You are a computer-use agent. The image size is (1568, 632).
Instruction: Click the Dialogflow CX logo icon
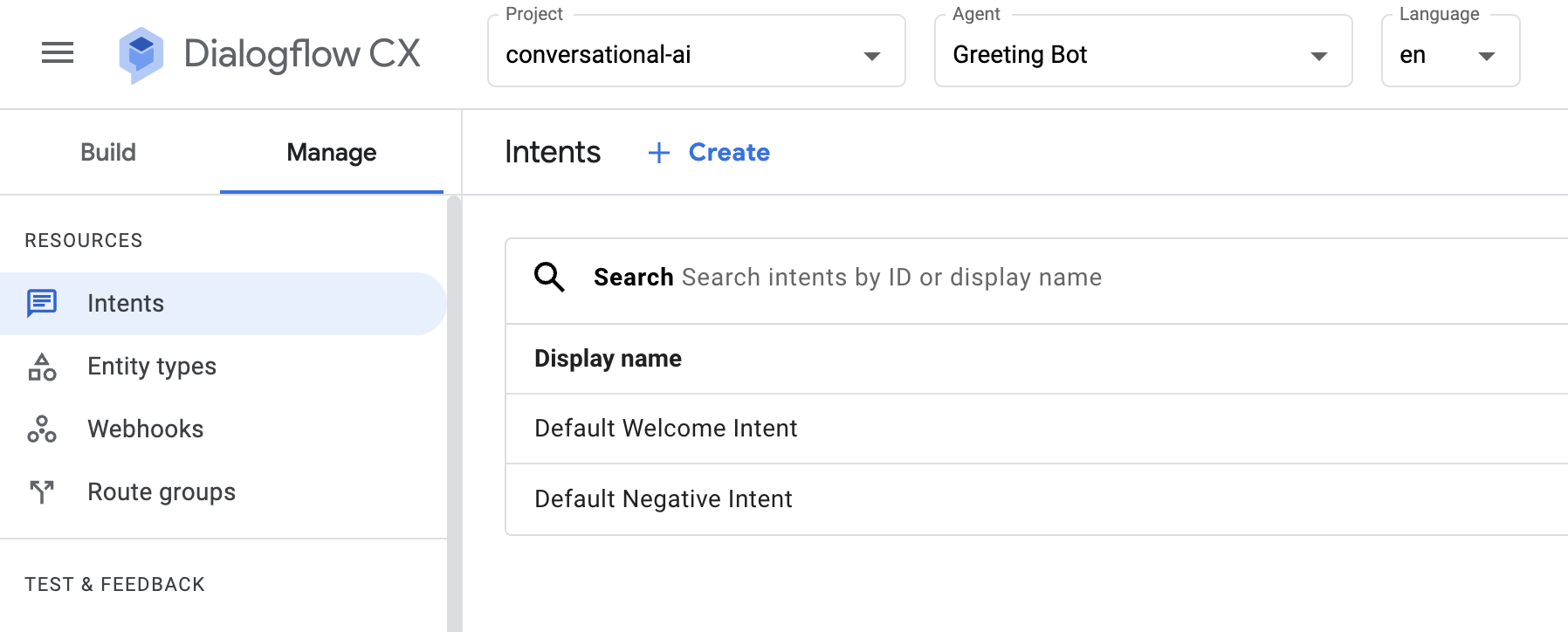(x=141, y=55)
